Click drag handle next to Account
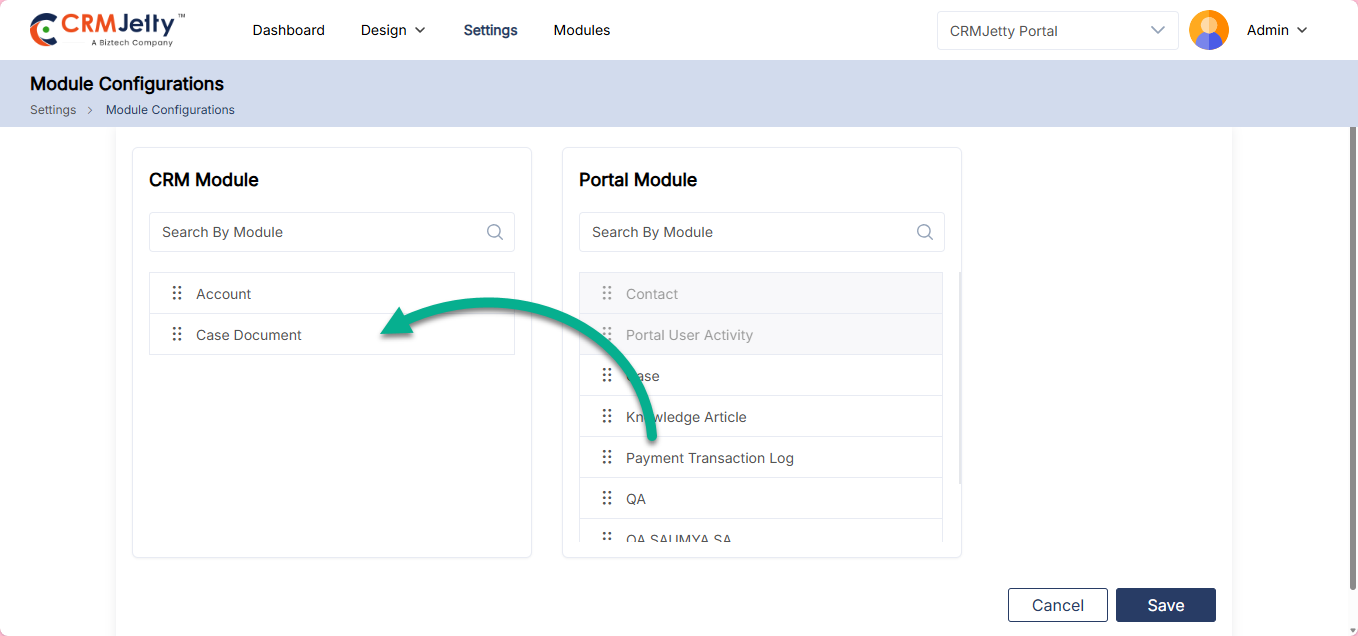1358x636 pixels. coord(177,294)
